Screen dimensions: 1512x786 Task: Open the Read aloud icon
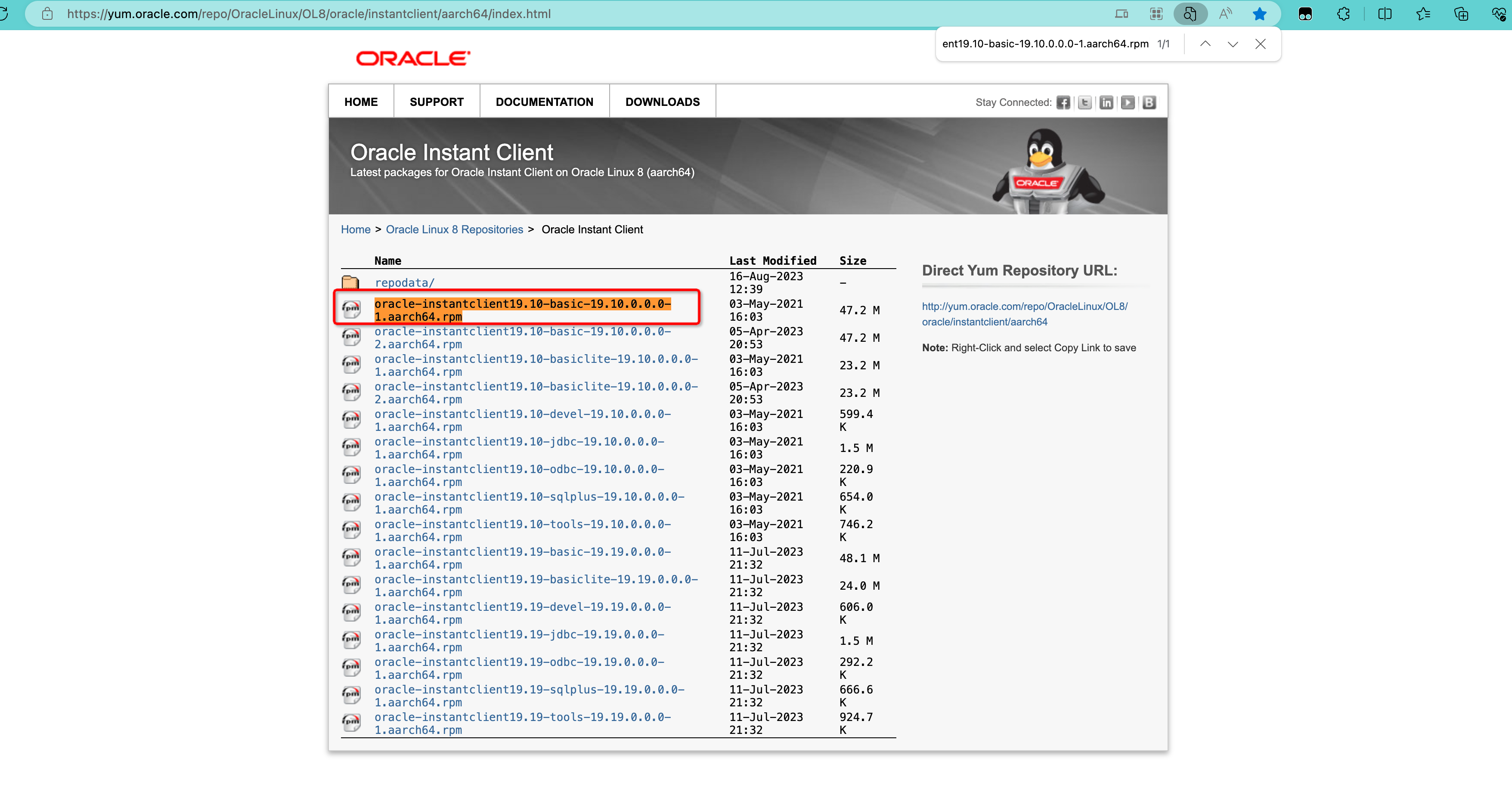click(x=1225, y=13)
